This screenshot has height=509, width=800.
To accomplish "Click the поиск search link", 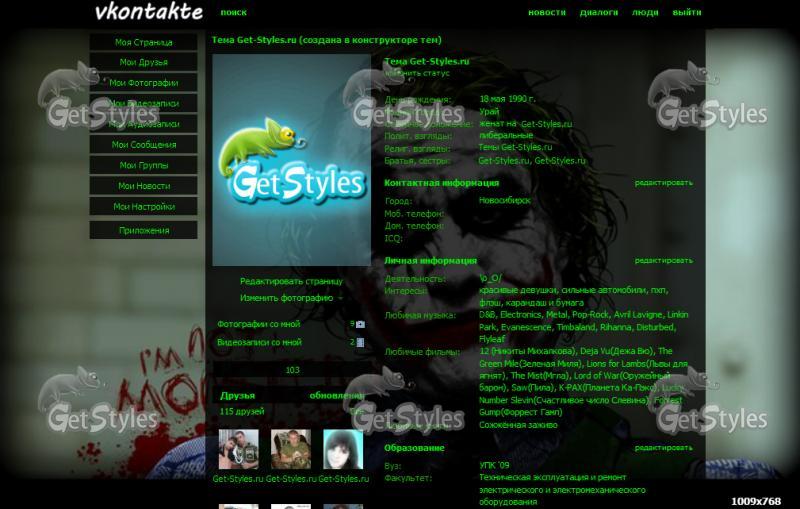I will pos(233,13).
